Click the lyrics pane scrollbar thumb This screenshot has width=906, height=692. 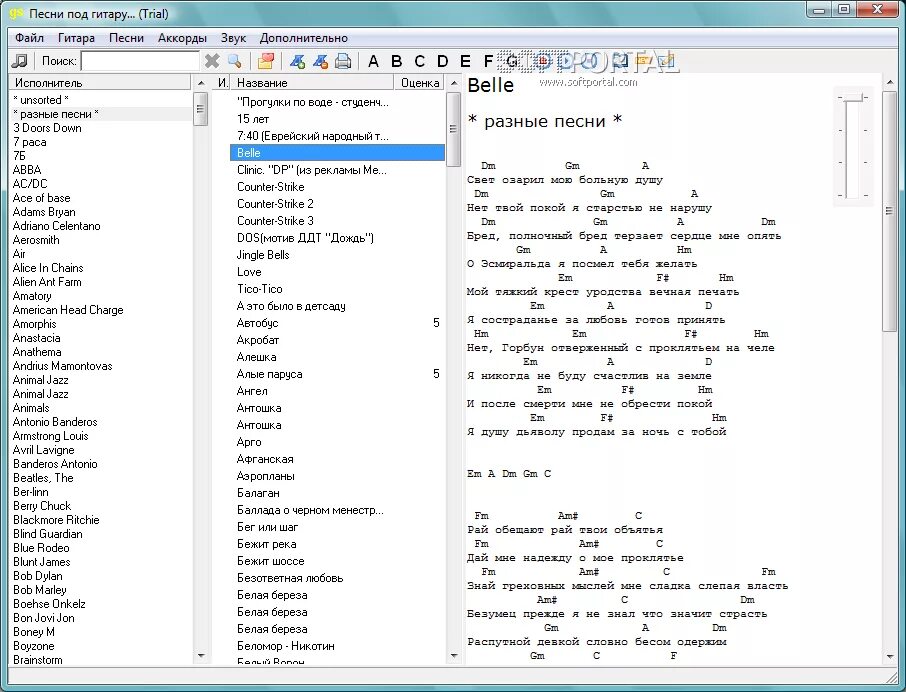889,211
